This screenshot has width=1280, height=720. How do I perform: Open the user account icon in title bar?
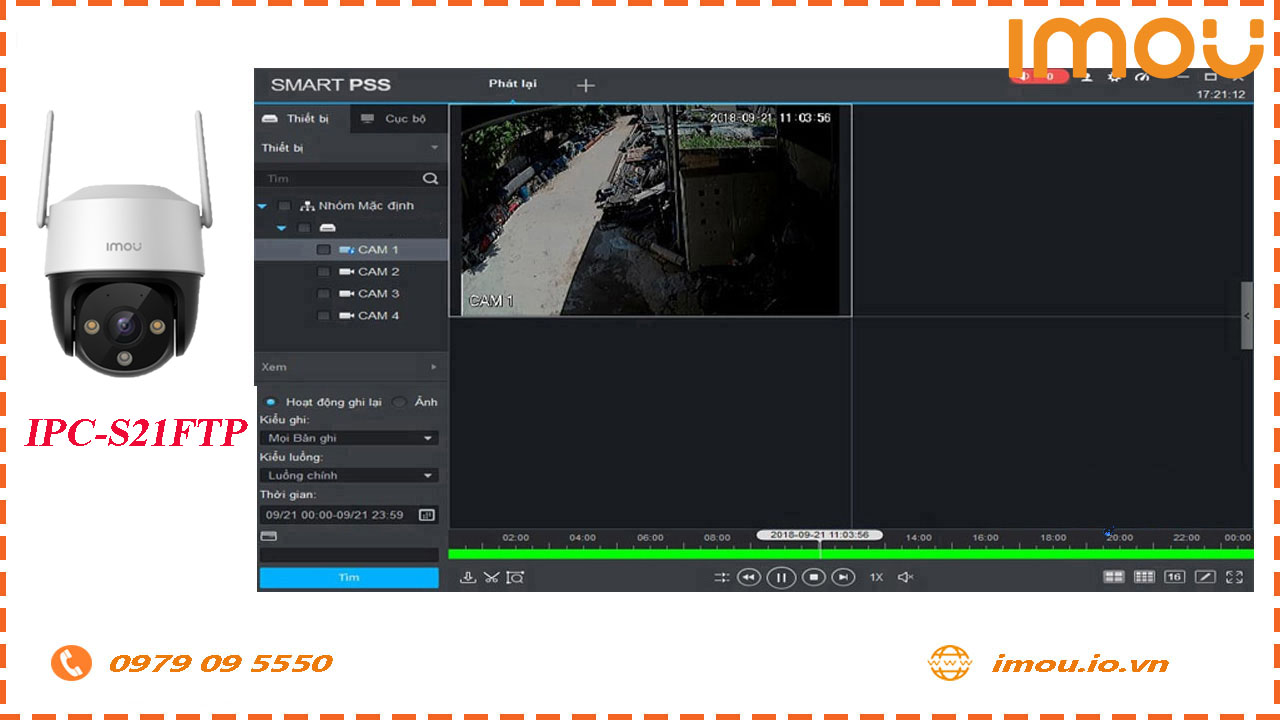tap(1086, 78)
